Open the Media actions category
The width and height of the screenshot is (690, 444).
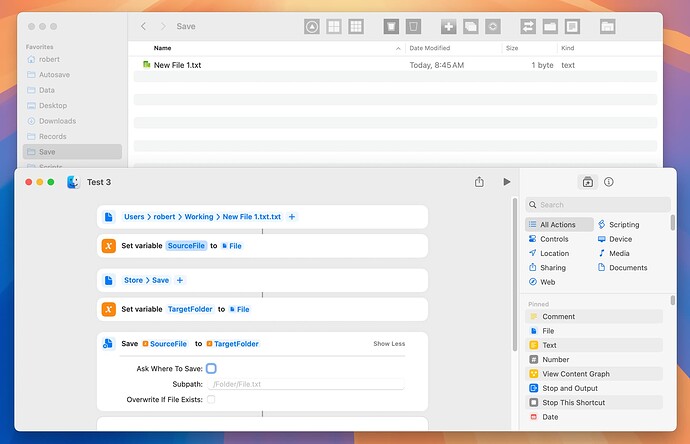[x=601, y=254]
